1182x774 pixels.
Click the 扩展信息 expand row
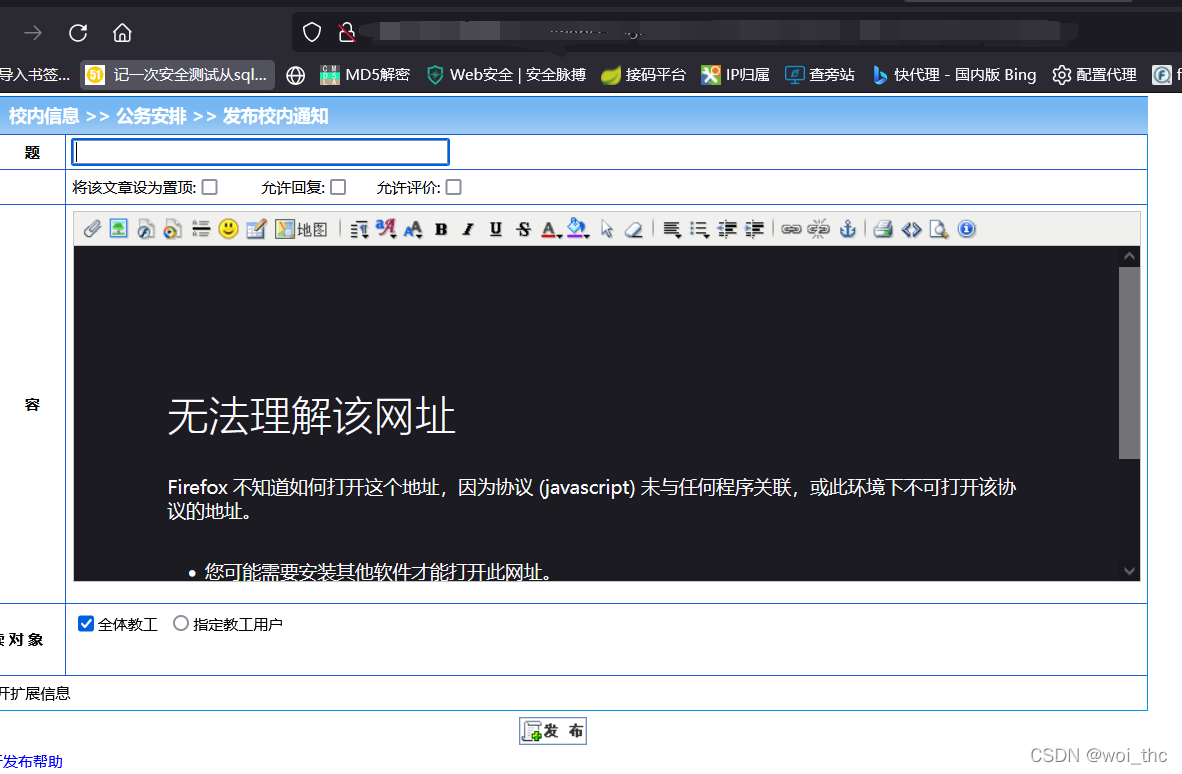click(573, 693)
